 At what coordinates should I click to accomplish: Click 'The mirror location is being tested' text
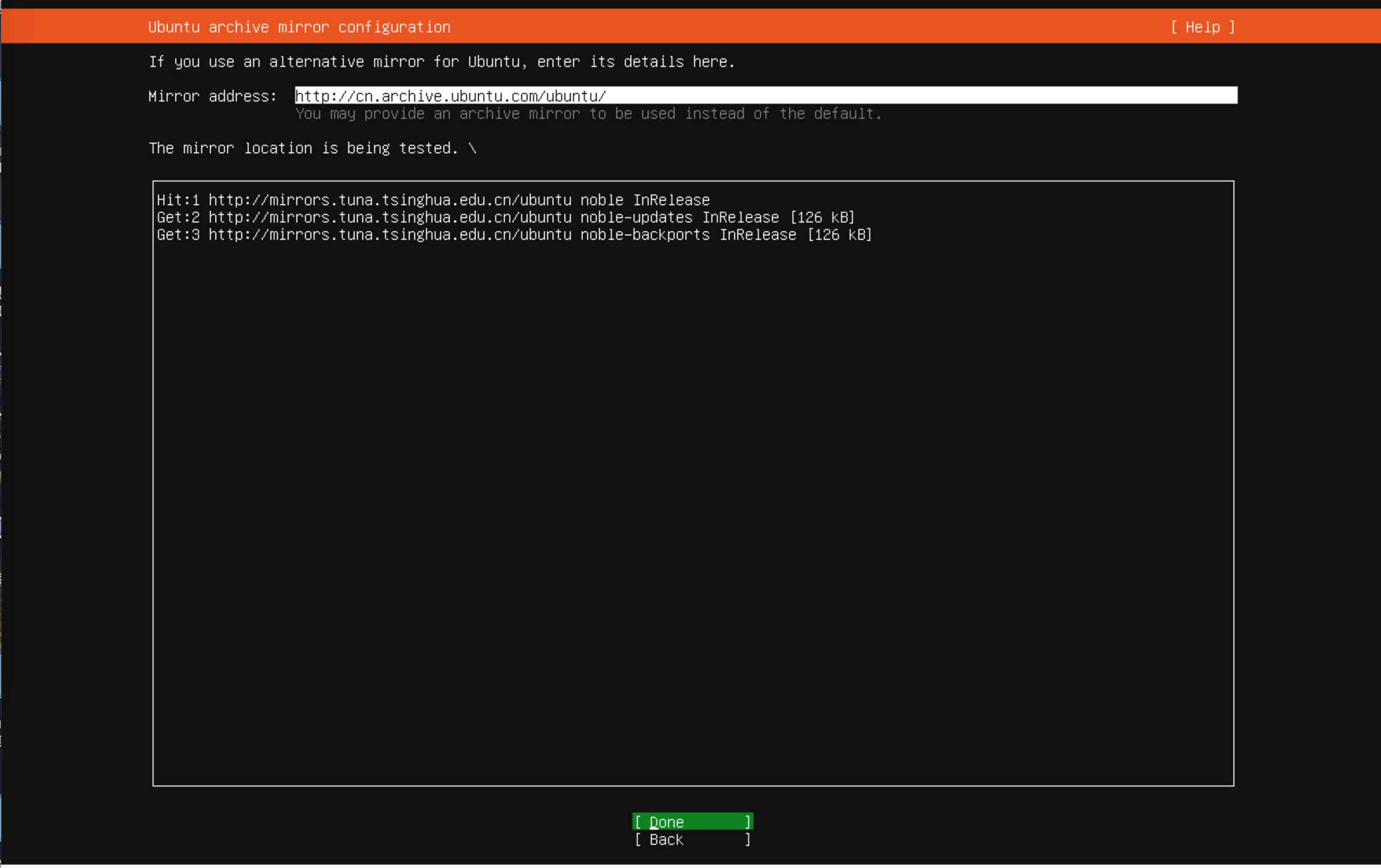pos(303,148)
